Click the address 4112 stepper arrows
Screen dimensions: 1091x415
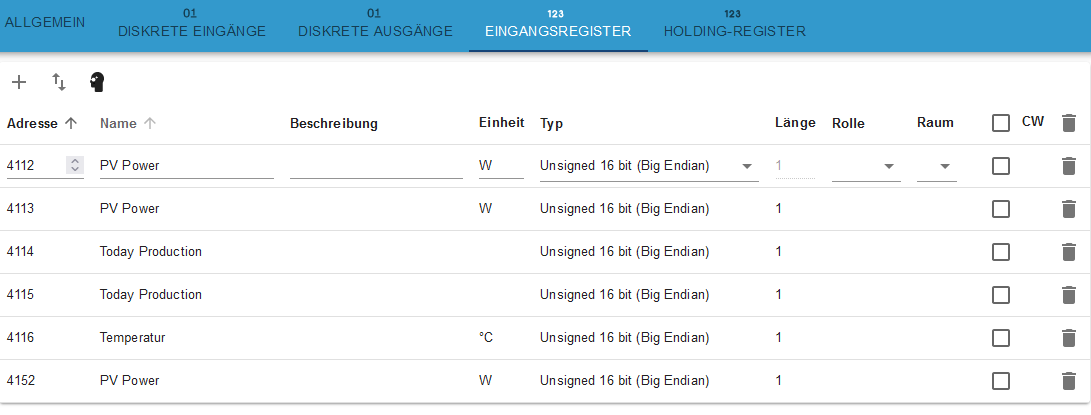(x=74, y=166)
